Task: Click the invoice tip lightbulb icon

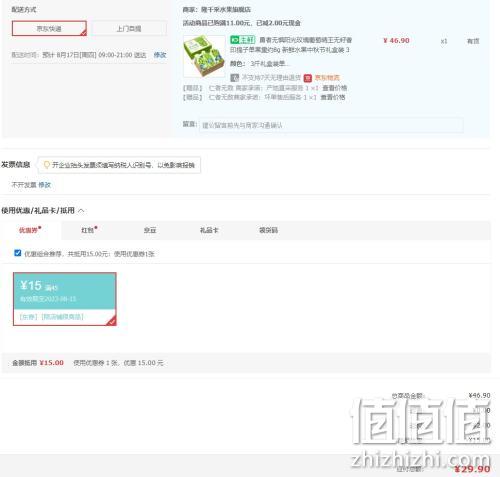Action: pos(47,165)
